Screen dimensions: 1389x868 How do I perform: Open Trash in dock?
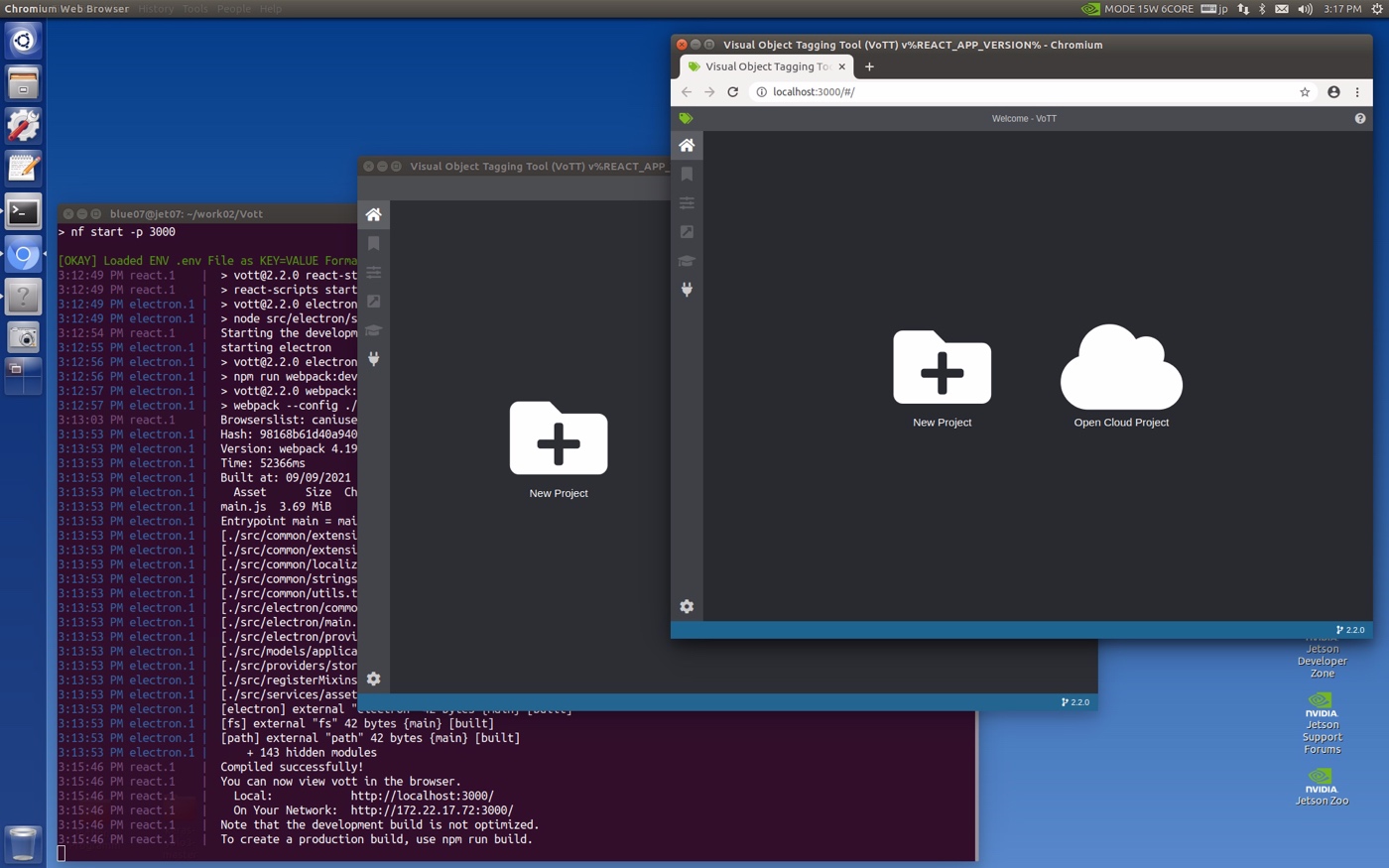[x=23, y=844]
